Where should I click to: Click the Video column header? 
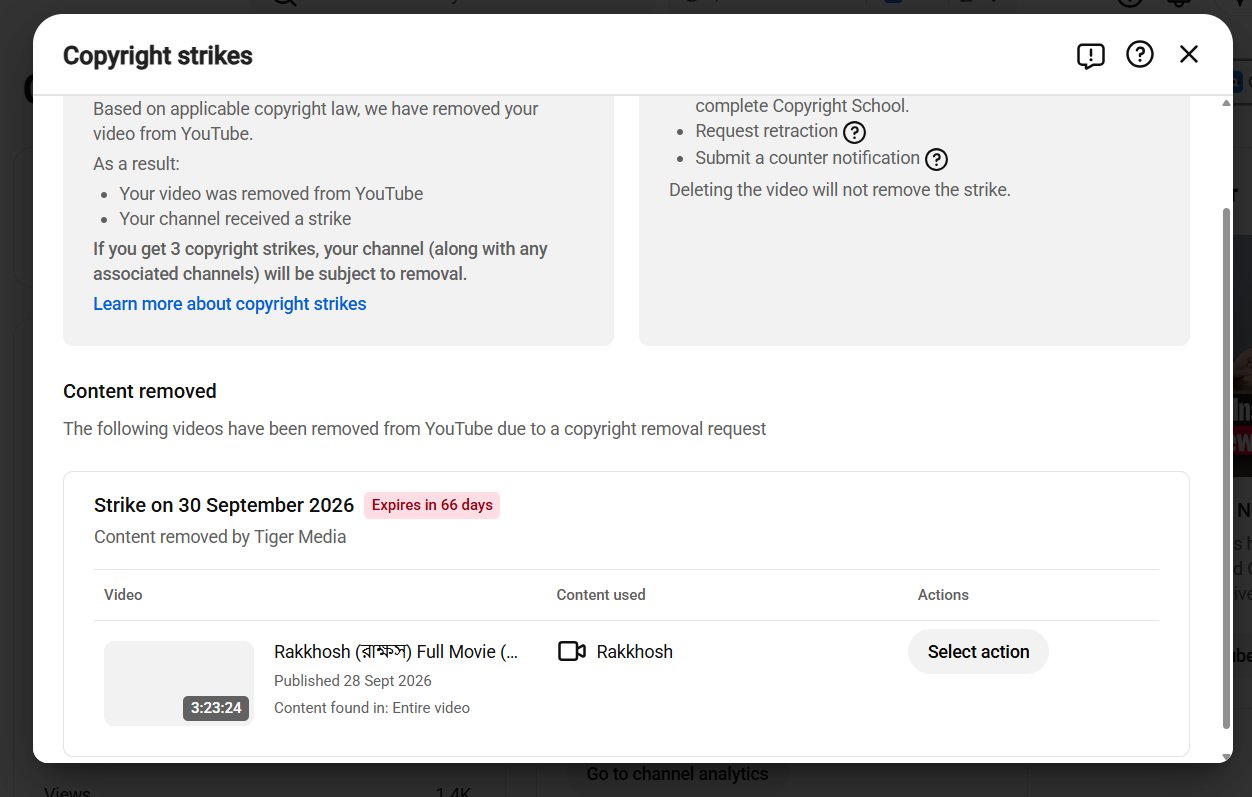(123, 595)
